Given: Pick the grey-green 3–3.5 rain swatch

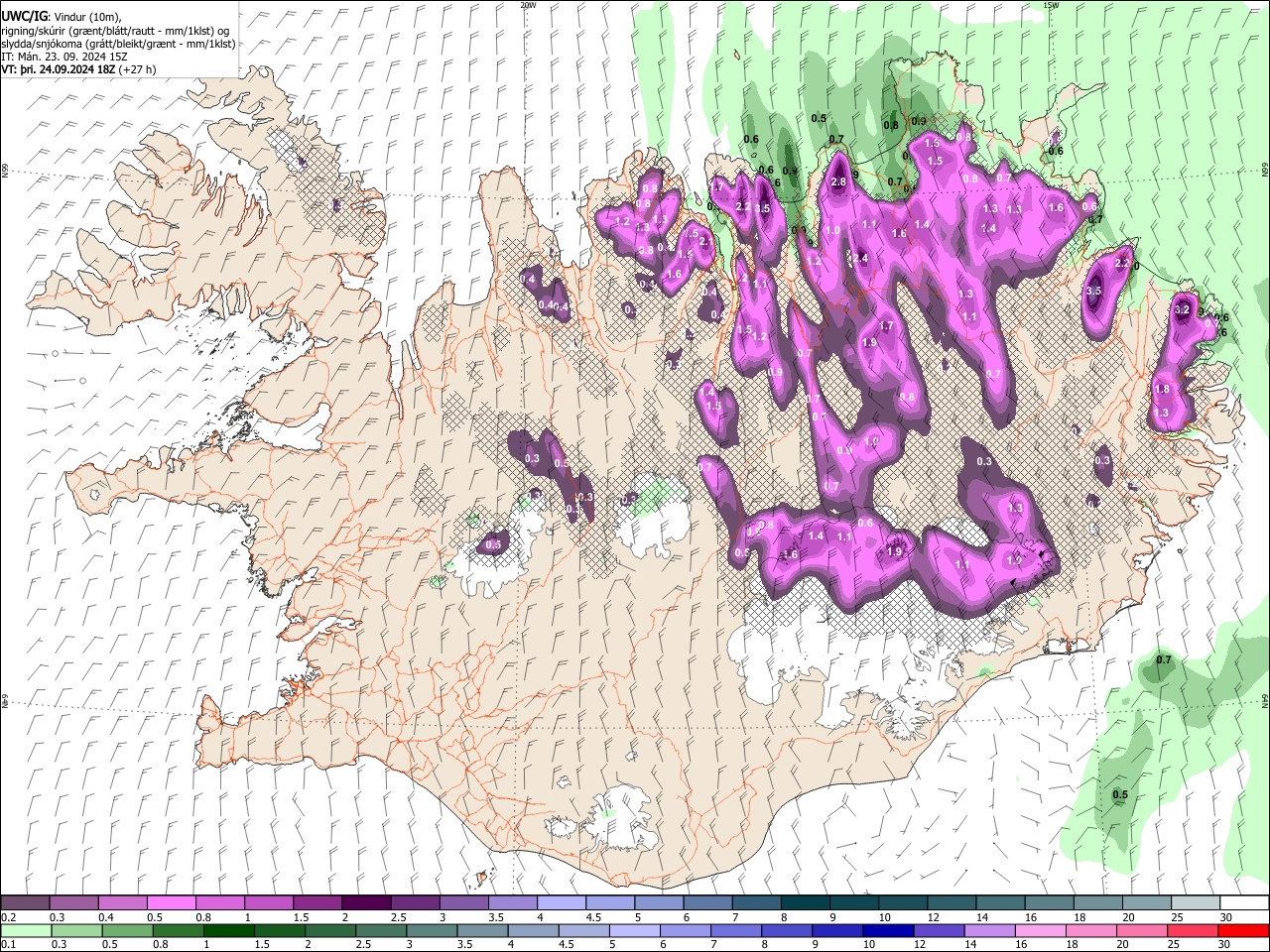Looking at the screenshot, I should 431,930.
